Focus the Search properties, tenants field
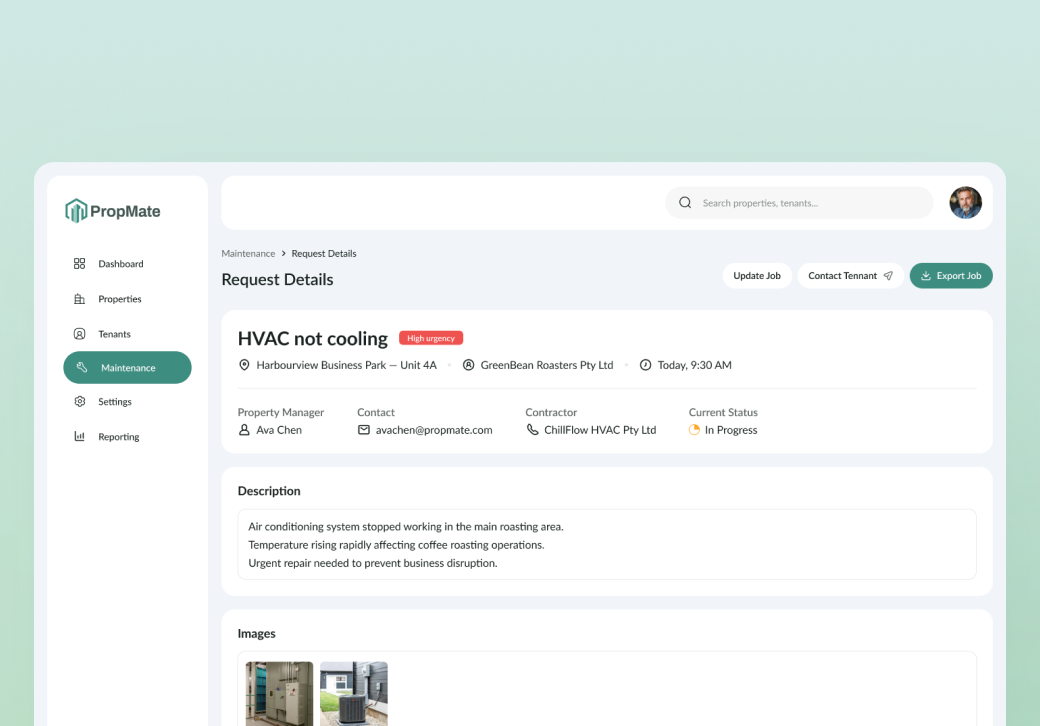 tap(799, 203)
